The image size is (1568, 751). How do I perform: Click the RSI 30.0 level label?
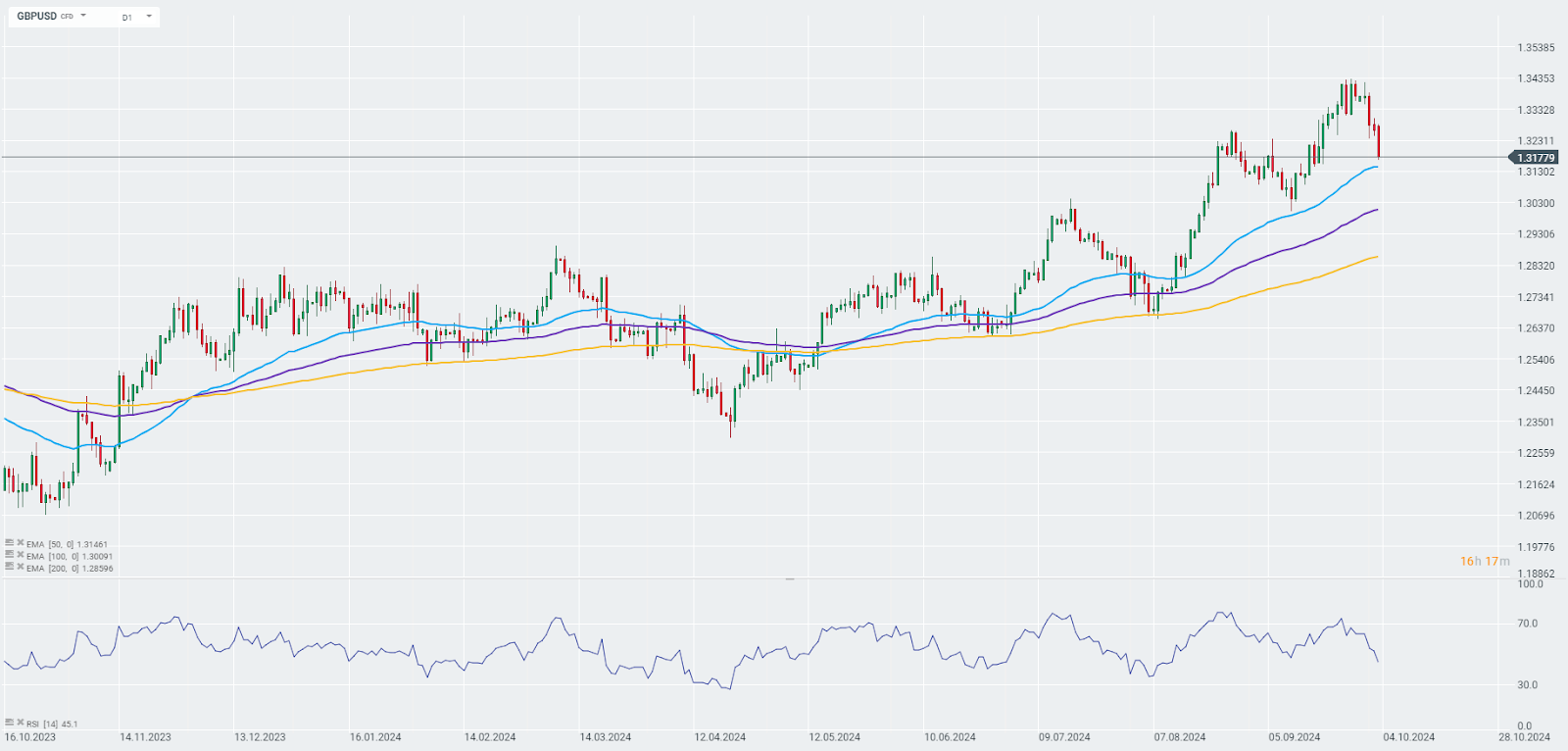click(1527, 685)
